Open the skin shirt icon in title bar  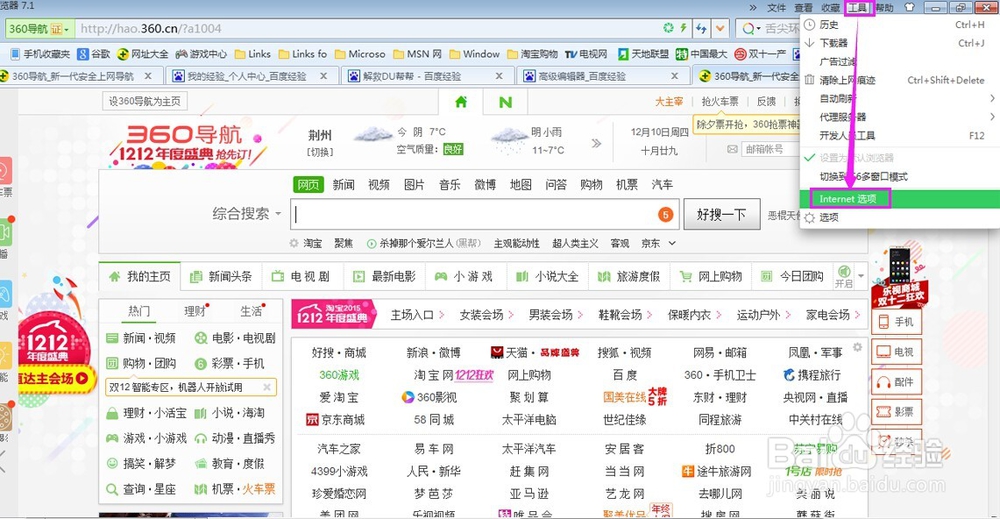(909, 8)
